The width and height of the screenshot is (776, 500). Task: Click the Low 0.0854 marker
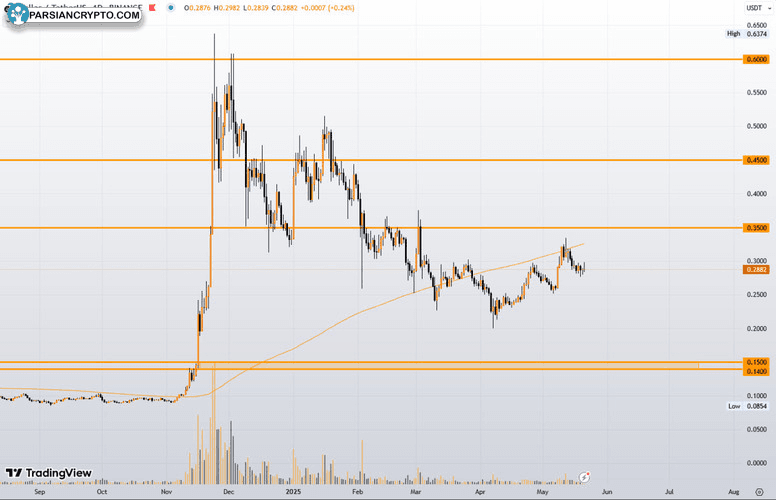pos(748,406)
